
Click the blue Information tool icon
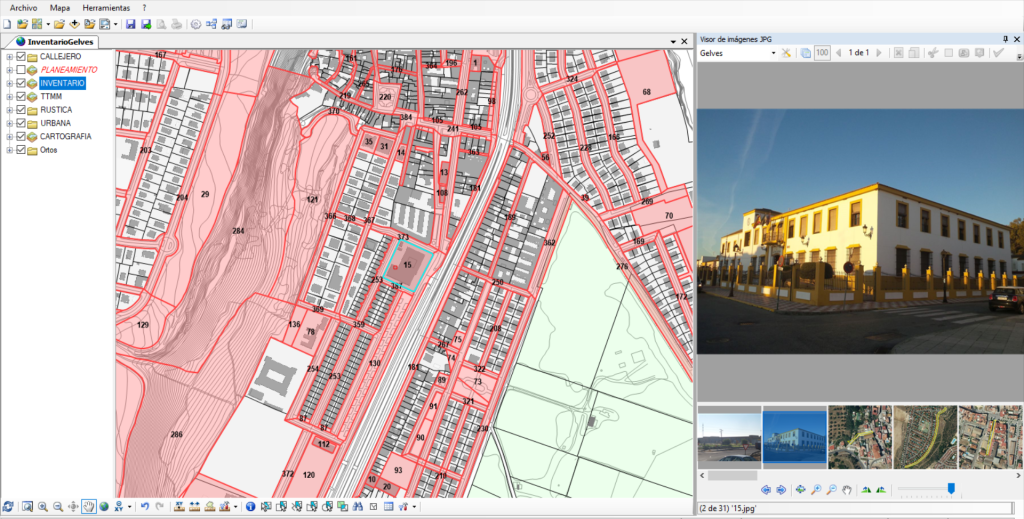tap(250, 506)
